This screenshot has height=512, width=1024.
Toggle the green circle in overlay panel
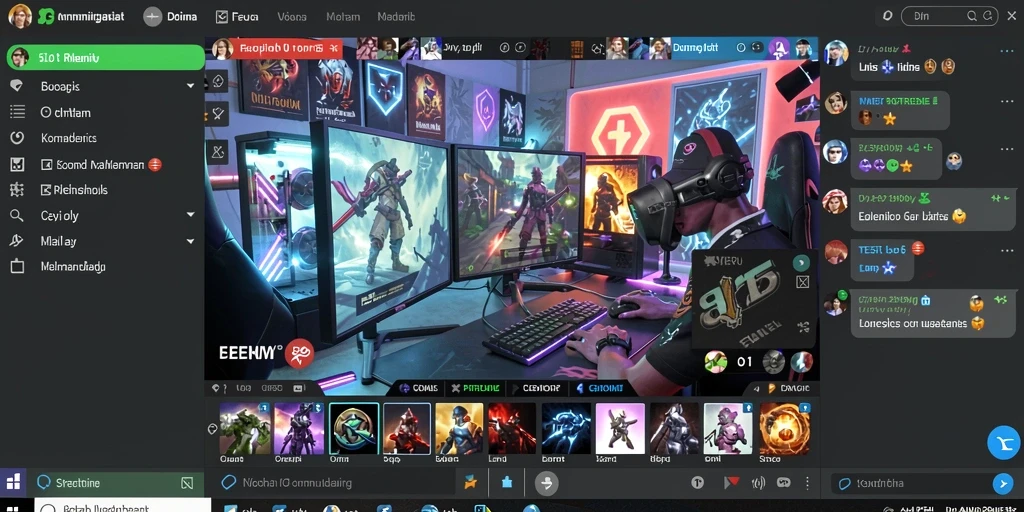coord(801,263)
